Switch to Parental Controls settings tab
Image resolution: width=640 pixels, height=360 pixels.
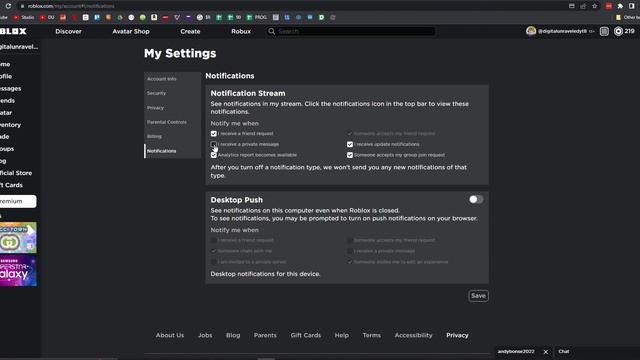173,122
